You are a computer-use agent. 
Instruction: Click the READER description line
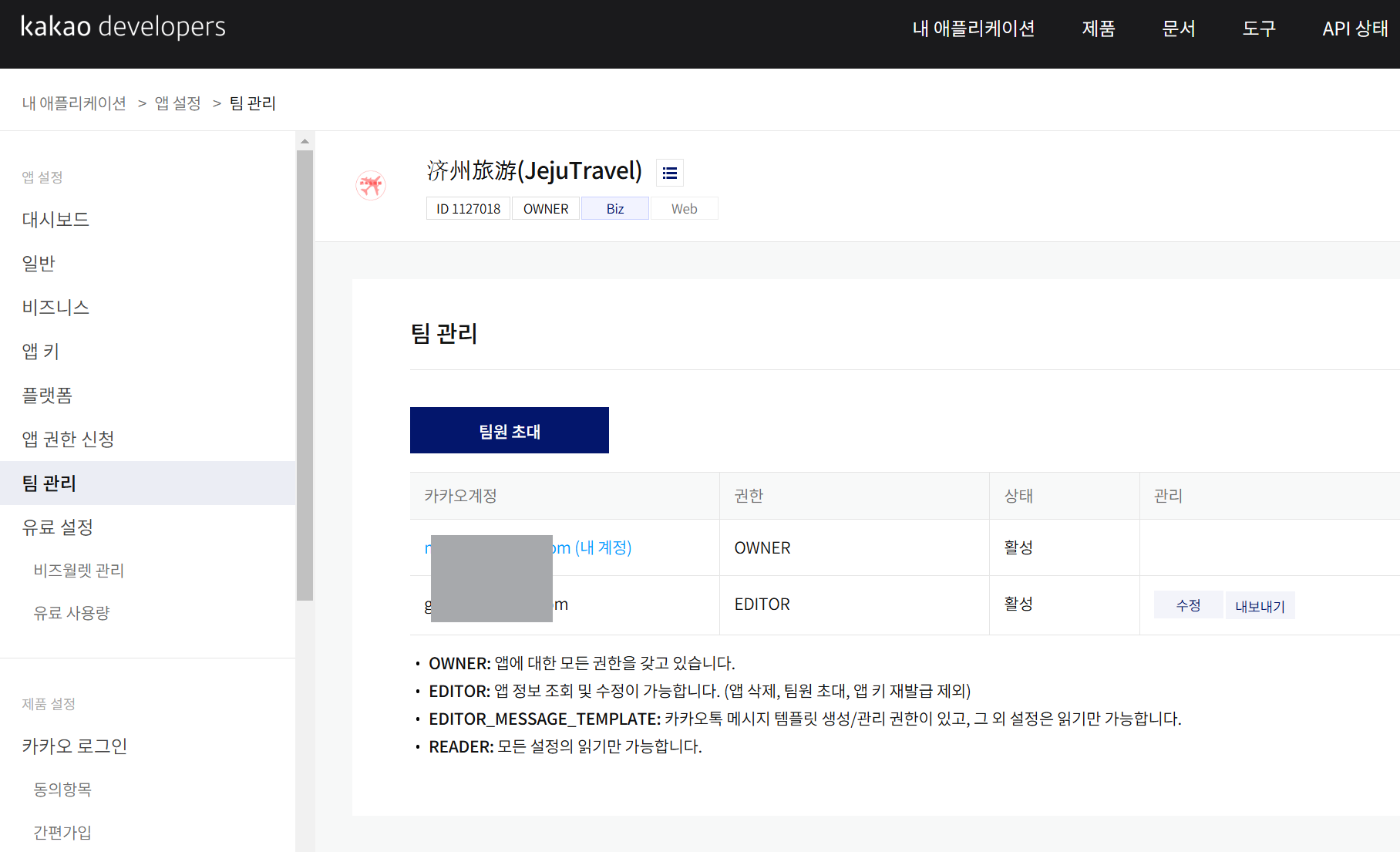click(x=565, y=746)
